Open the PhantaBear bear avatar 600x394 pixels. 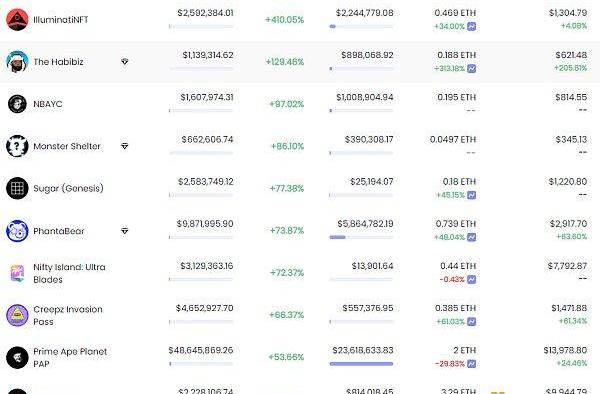[17, 231]
